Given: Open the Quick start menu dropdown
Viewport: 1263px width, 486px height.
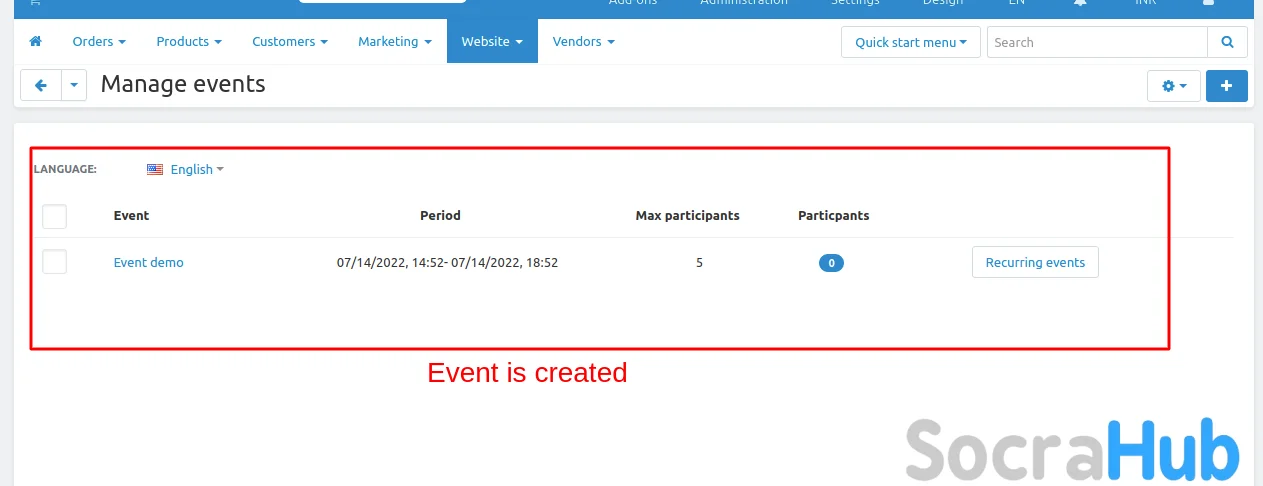Looking at the screenshot, I should point(911,42).
